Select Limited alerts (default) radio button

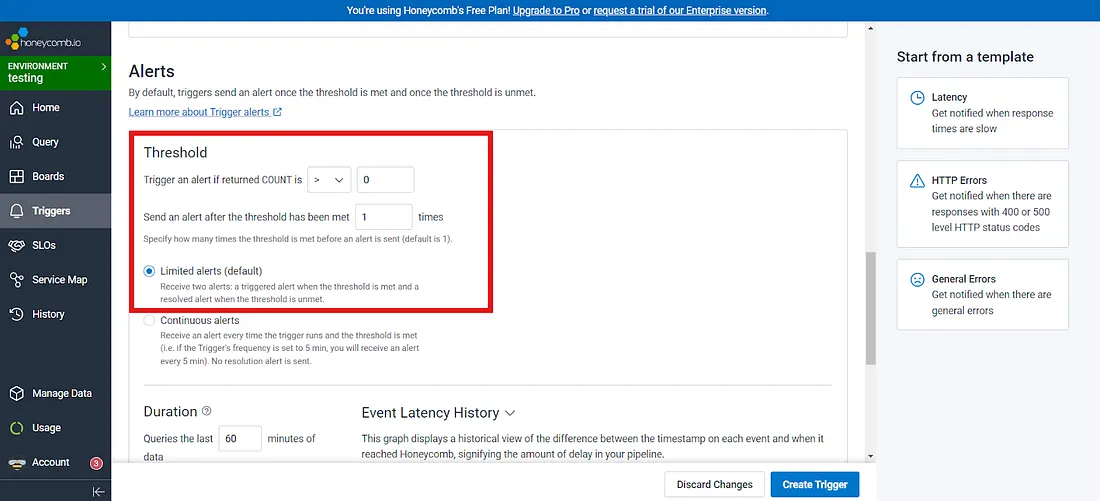(150, 271)
